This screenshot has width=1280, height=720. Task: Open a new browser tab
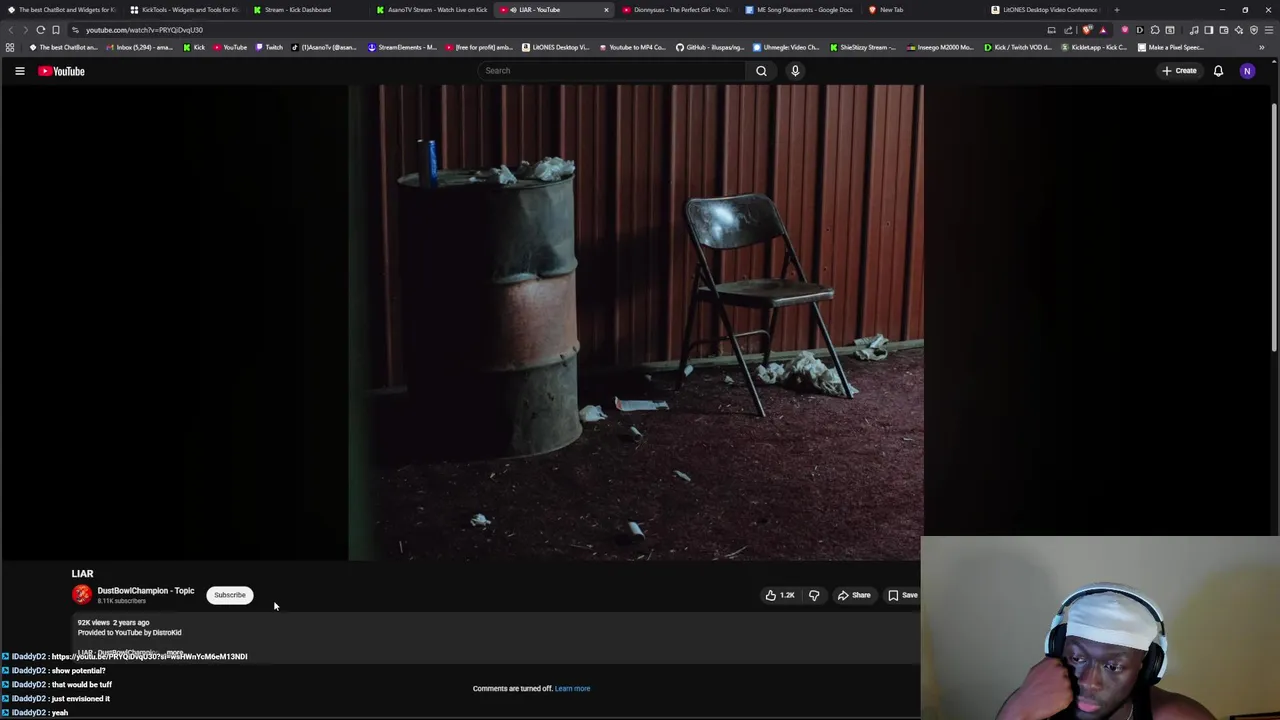(x=1117, y=10)
